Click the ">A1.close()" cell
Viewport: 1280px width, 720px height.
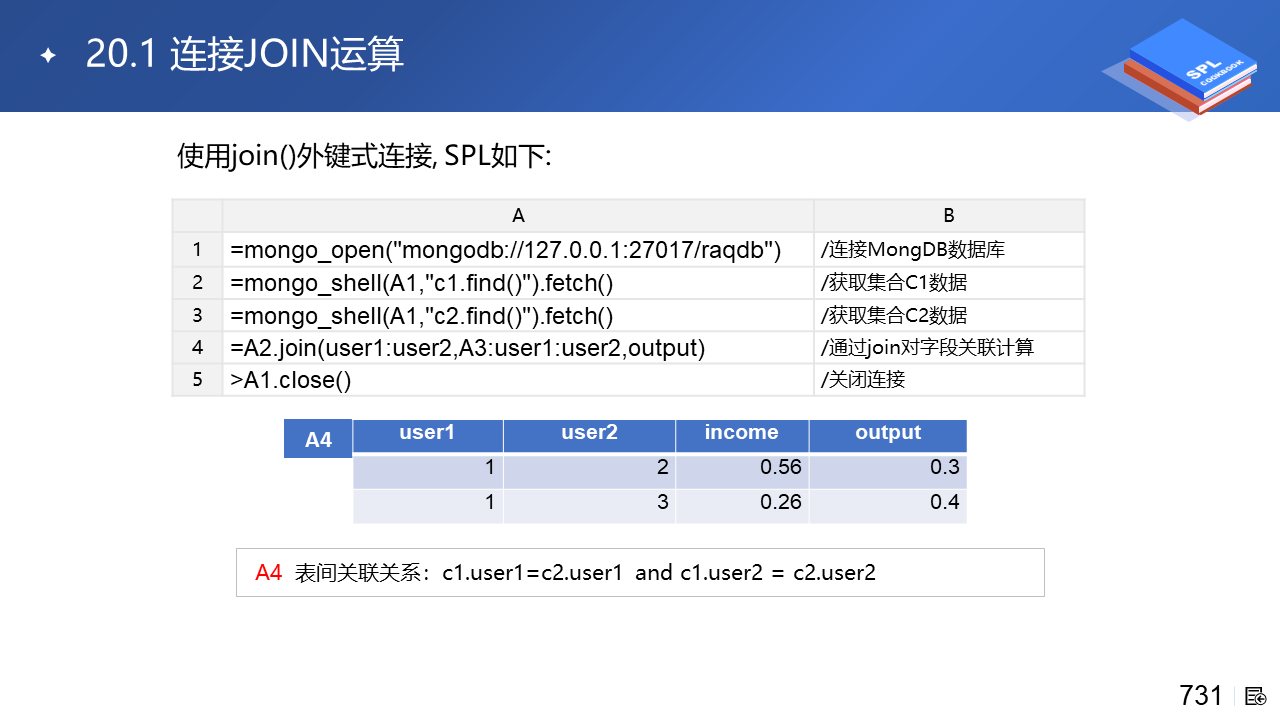pos(518,380)
